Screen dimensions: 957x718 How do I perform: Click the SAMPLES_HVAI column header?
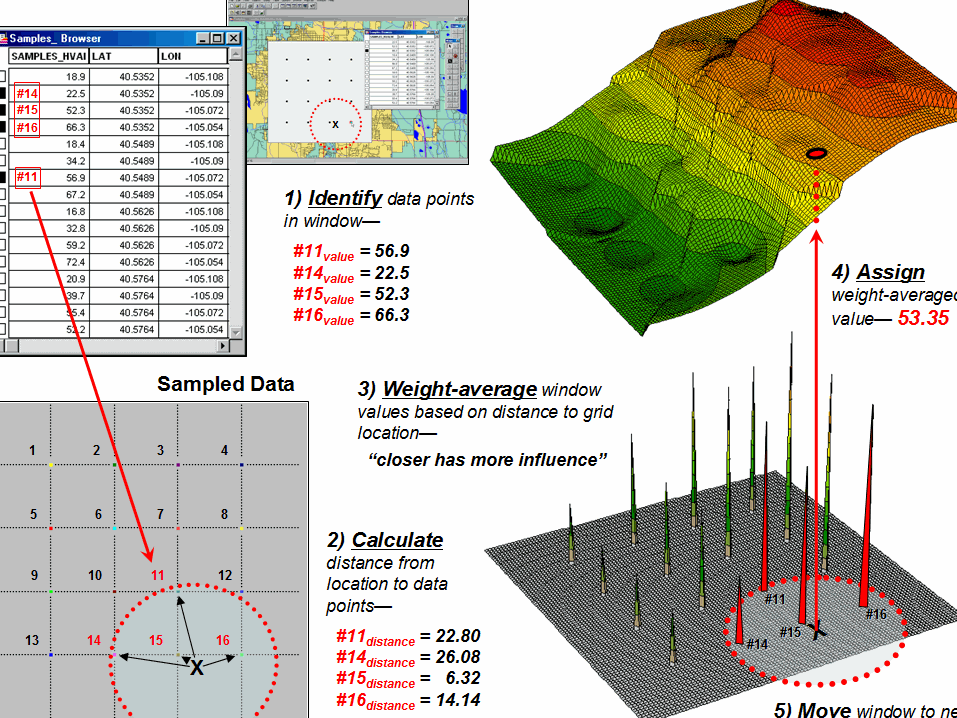click(x=49, y=56)
